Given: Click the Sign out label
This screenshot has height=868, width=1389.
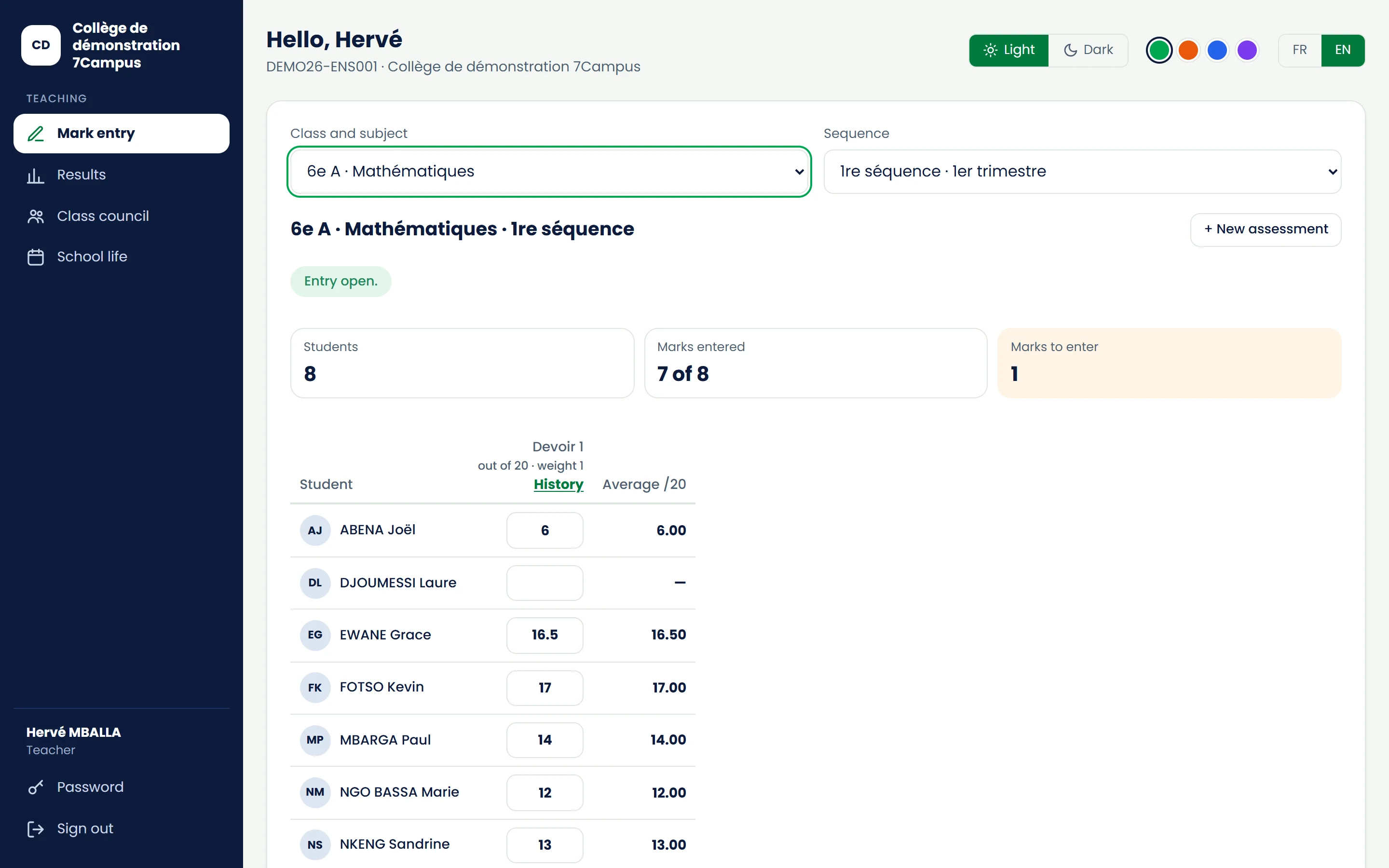Looking at the screenshot, I should pos(85,828).
